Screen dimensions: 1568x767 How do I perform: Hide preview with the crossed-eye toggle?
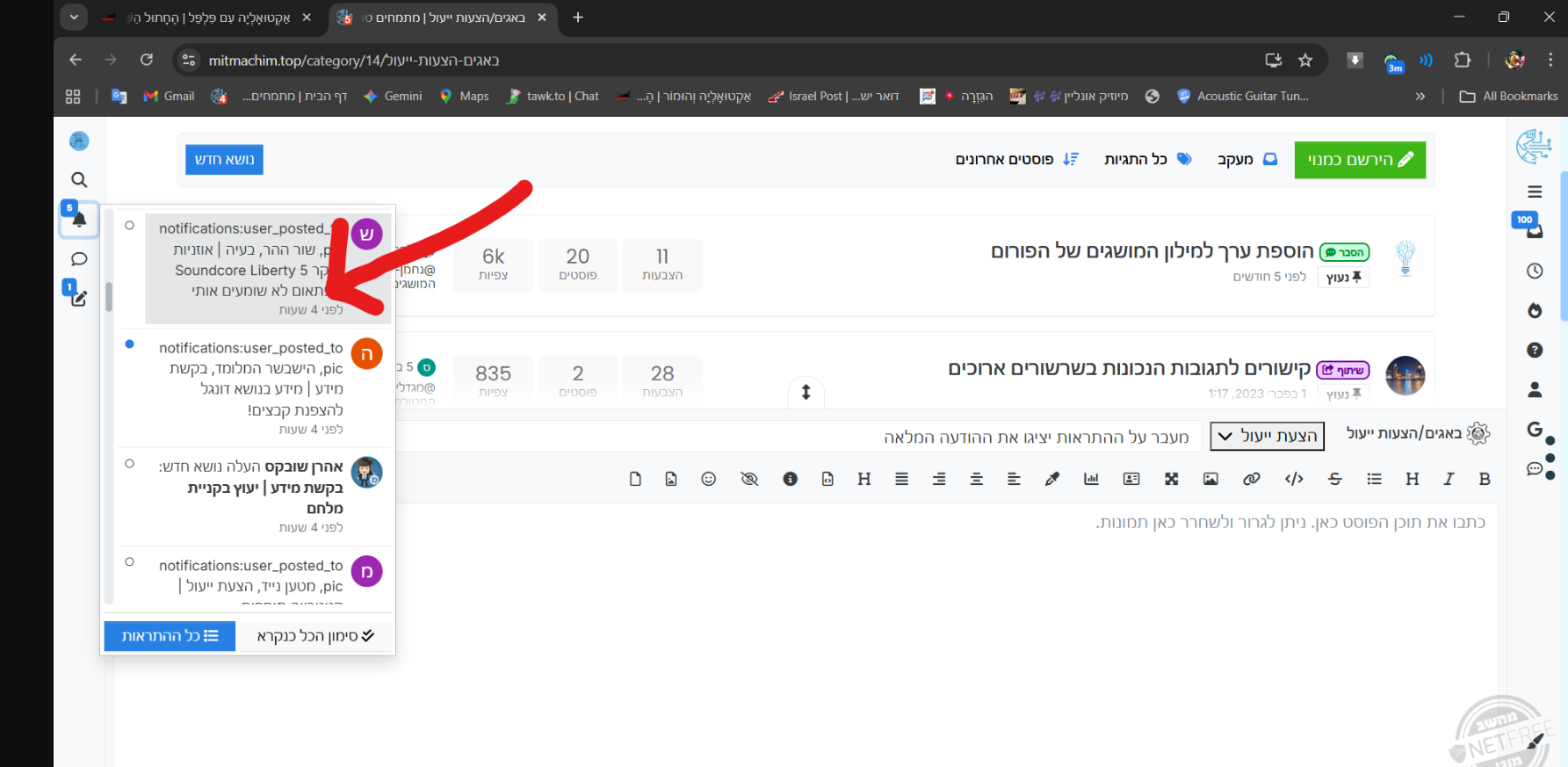coord(749,479)
